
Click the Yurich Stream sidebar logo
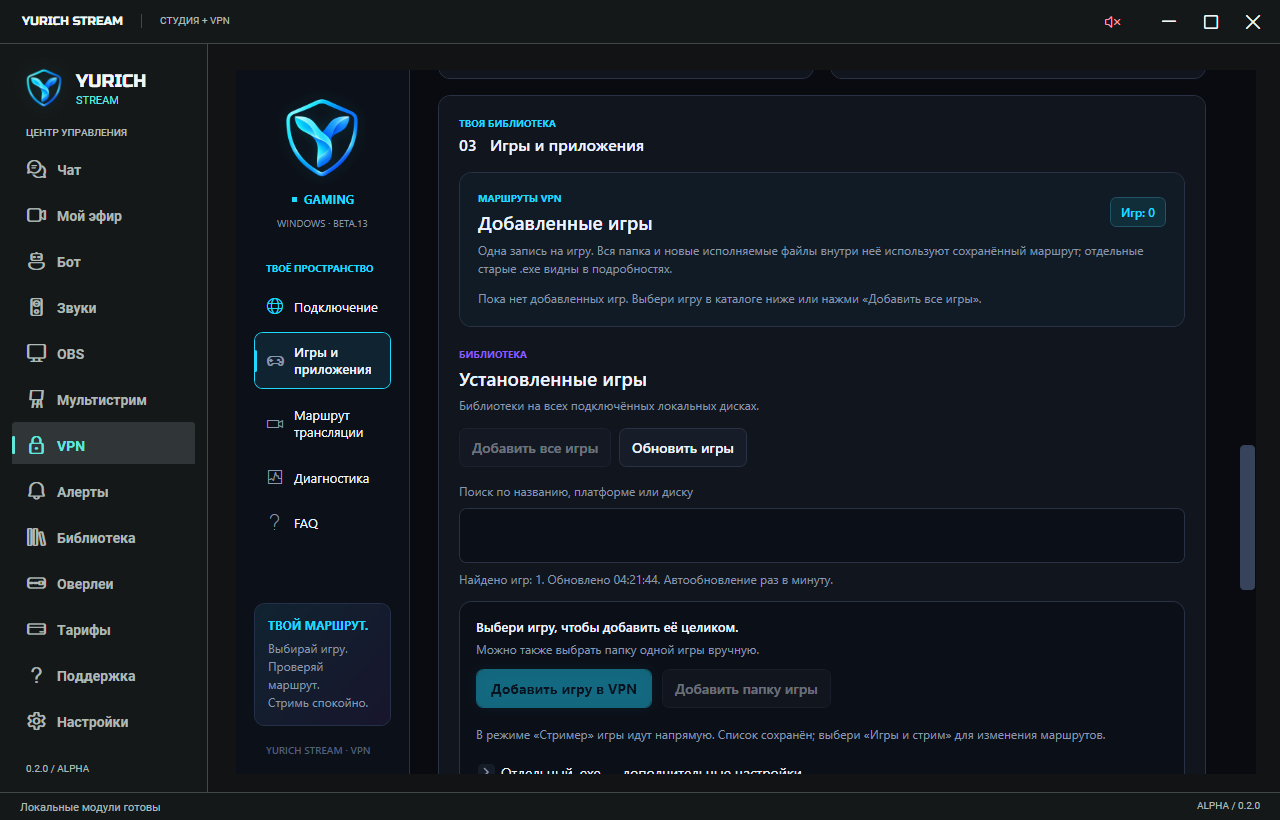[x=44, y=88]
